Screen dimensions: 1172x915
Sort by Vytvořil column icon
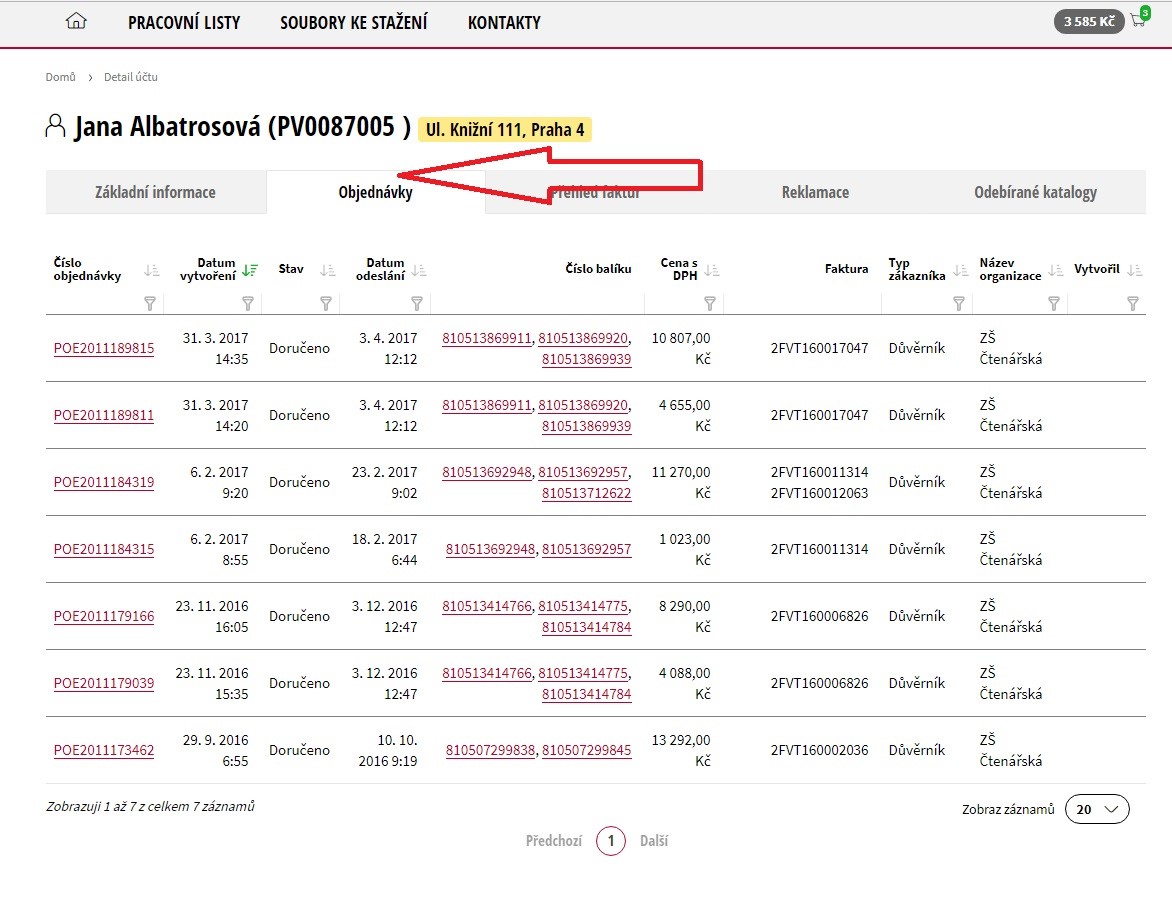tap(1134, 270)
